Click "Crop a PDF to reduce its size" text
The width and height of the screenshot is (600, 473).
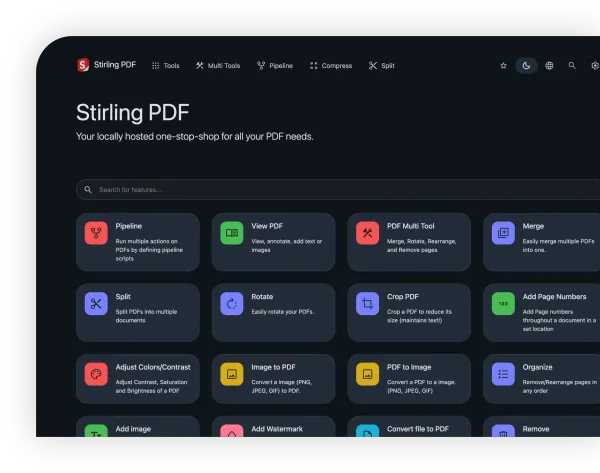pyautogui.click(x=419, y=316)
